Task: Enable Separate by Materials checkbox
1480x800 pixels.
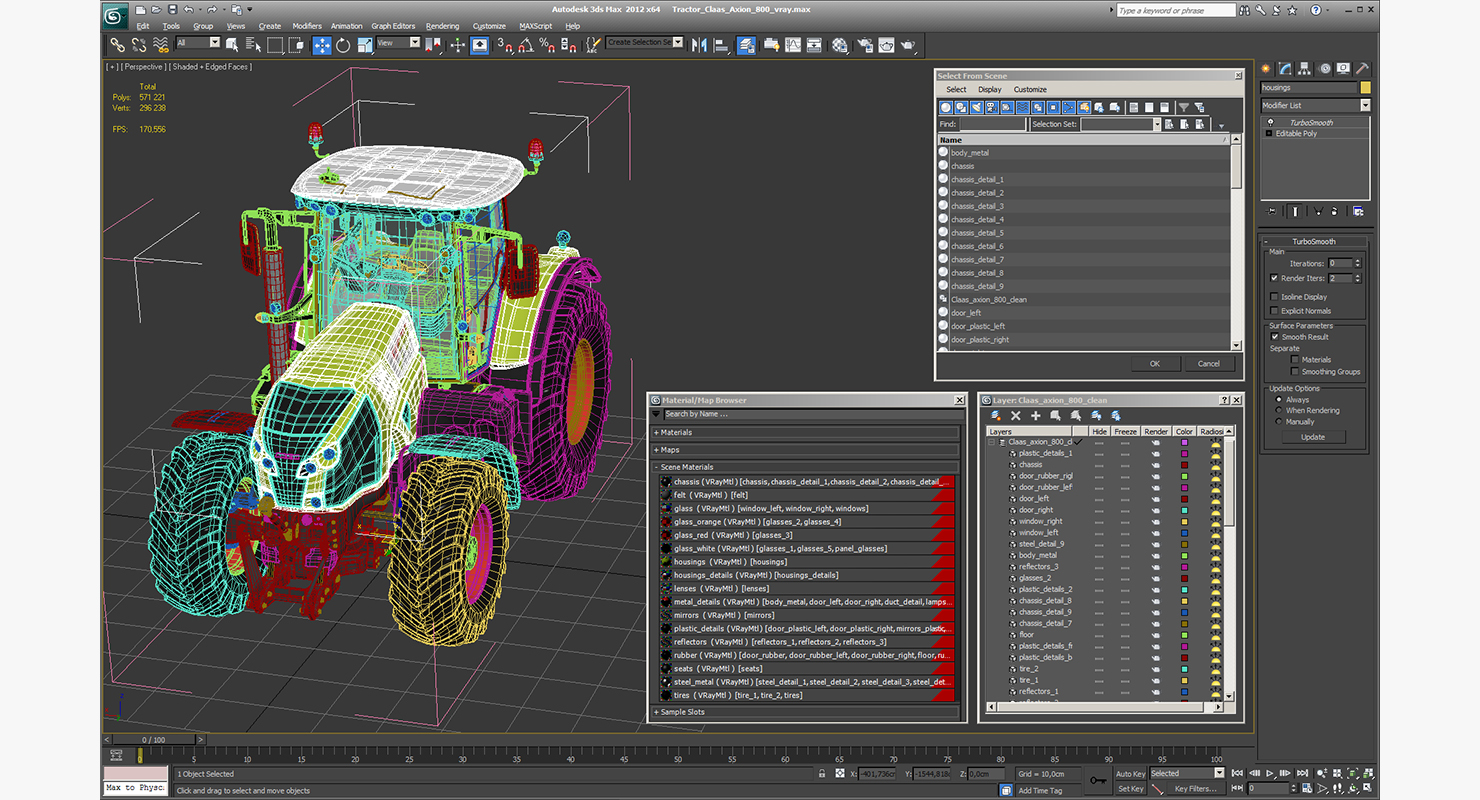Action: [x=1295, y=360]
